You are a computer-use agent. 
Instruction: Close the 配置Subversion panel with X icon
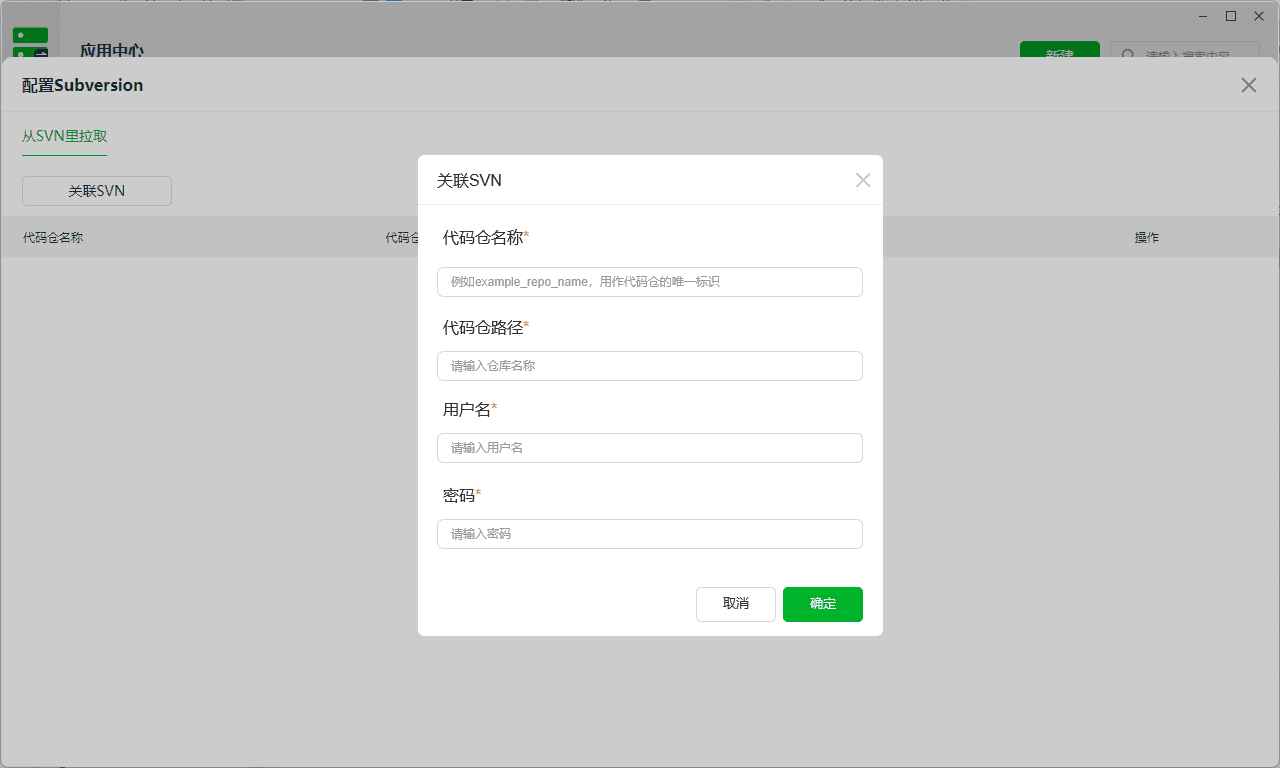point(1249,85)
